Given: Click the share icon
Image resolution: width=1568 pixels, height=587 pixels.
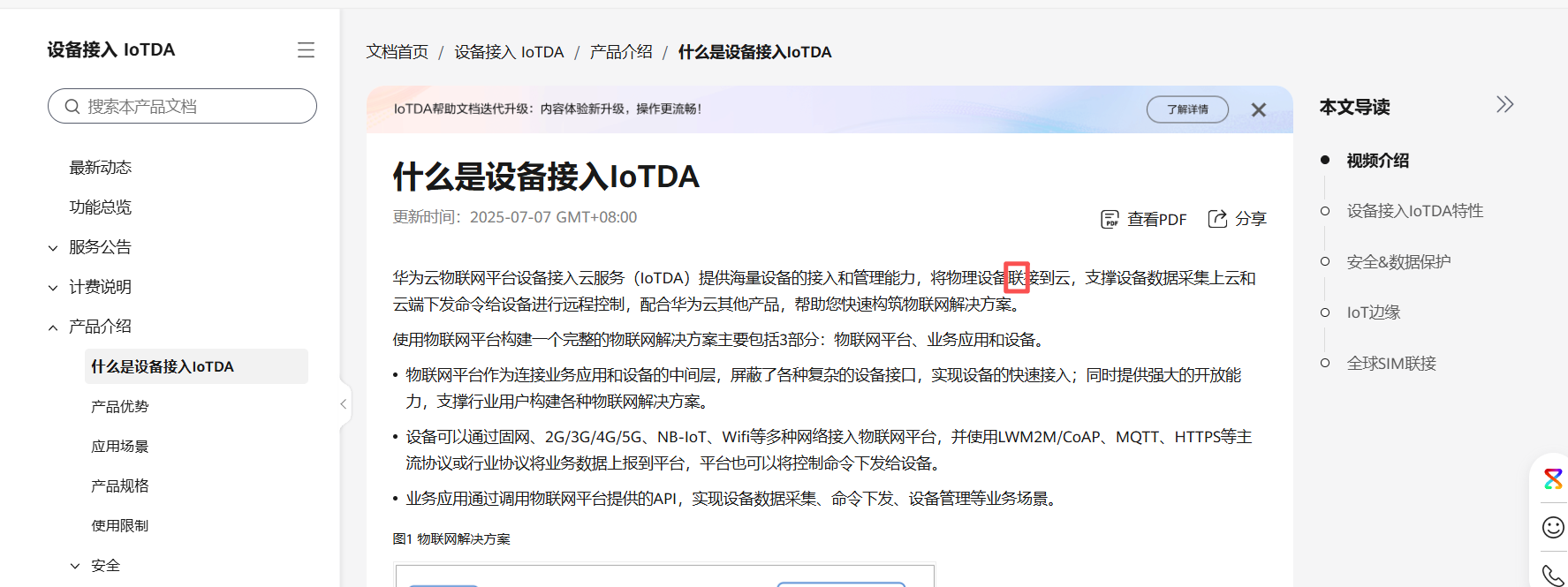Looking at the screenshot, I should pyautogui.click(x=1217, y=218).
